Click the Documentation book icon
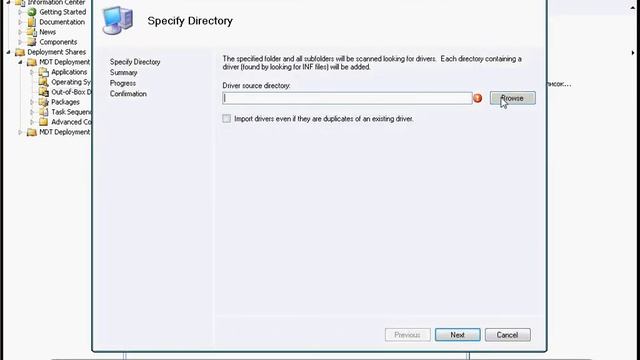Viewport: 640px width, 360px height. pos(32,22)
